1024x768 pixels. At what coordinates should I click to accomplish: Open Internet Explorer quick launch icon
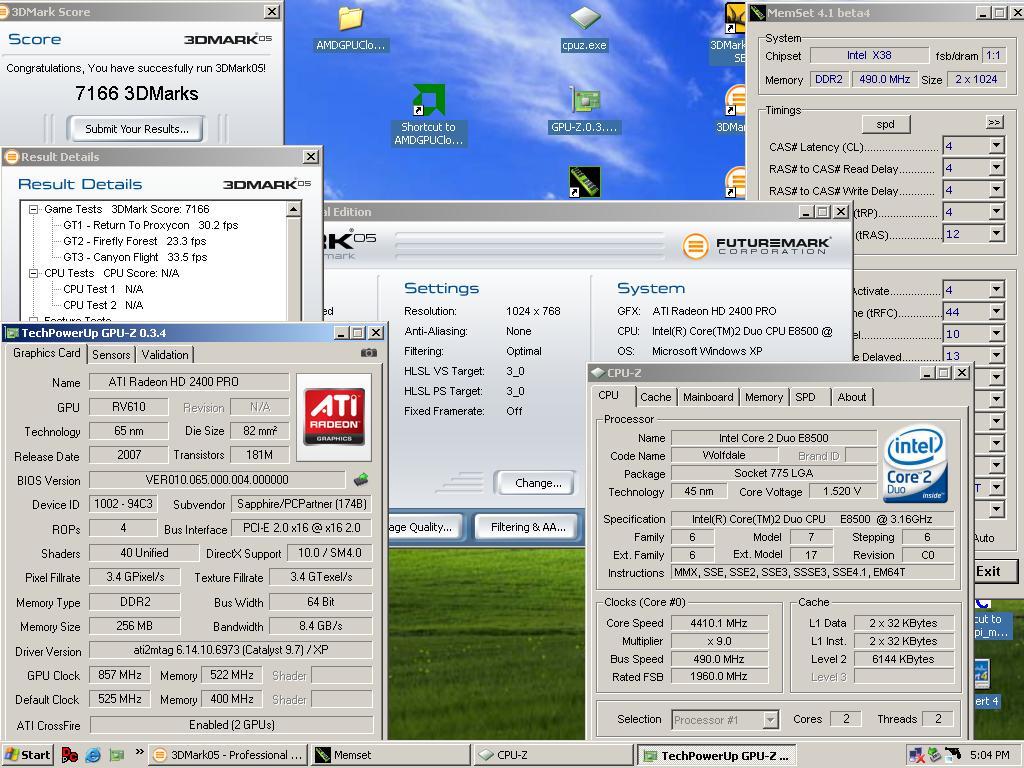93,755
